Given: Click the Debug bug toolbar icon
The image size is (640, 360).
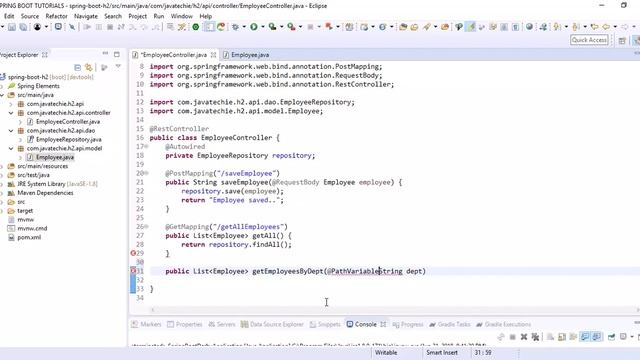Looking at the screenshot, I should click(x=236, y=27).
